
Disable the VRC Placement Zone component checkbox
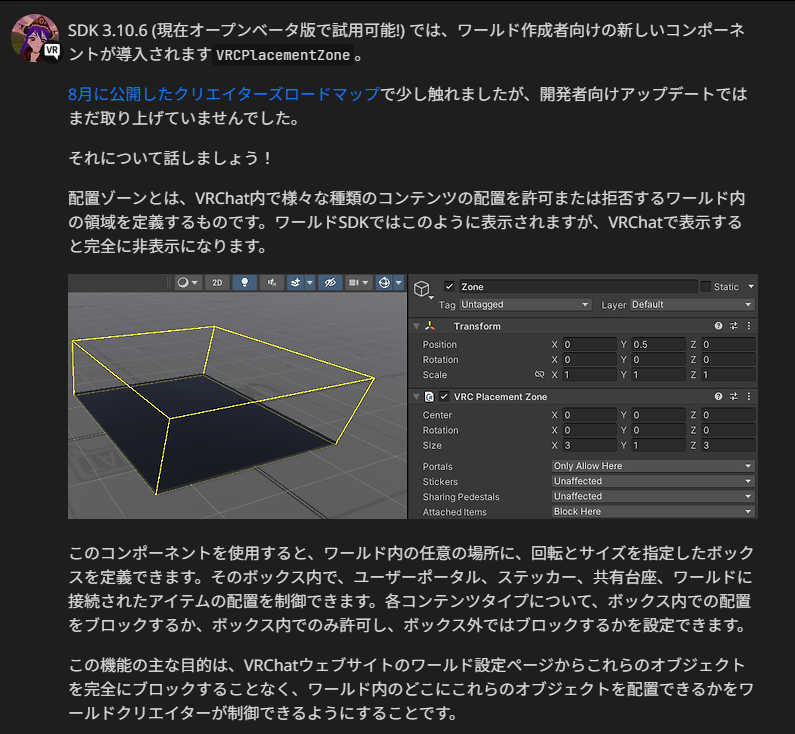tap(445, 396)
